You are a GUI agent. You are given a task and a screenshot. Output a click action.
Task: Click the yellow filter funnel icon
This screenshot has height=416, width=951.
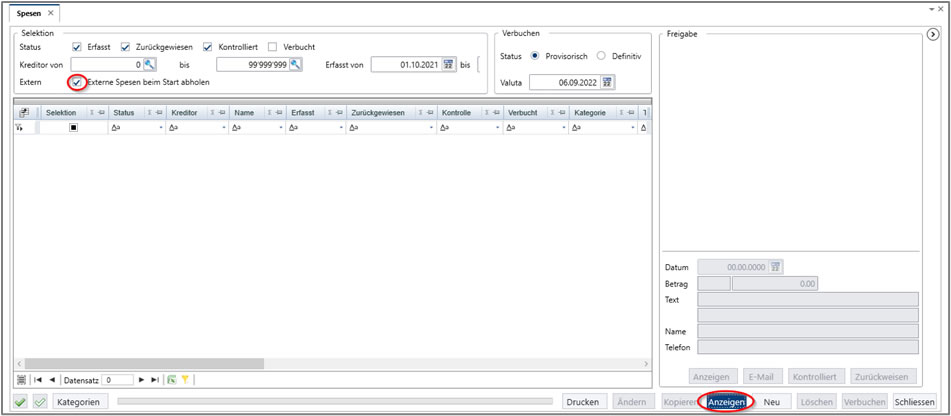pyautogui.click(x=184, y=380)
